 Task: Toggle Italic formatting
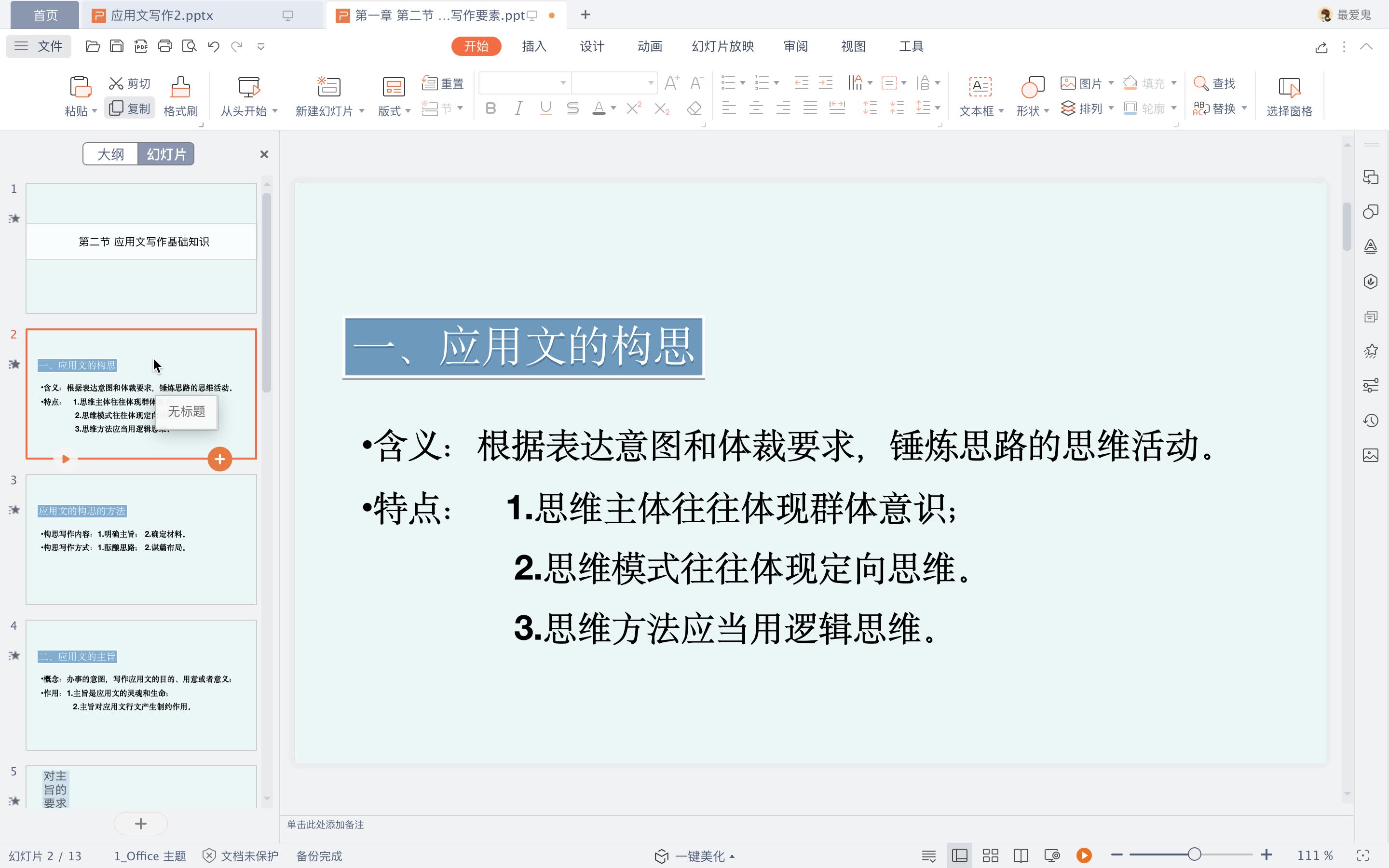pyautogui.click(x=518, y=108)
